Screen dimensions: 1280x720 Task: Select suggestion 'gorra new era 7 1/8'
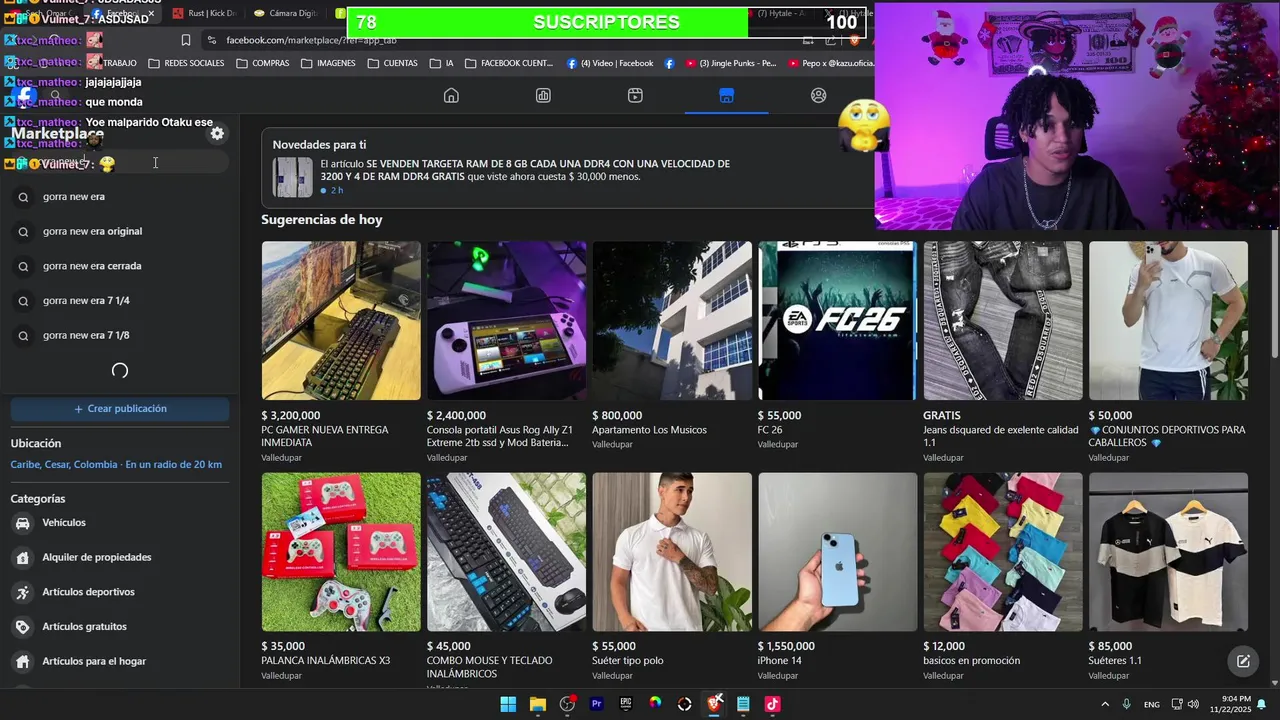pyautogui.click(x=120, y=336)
